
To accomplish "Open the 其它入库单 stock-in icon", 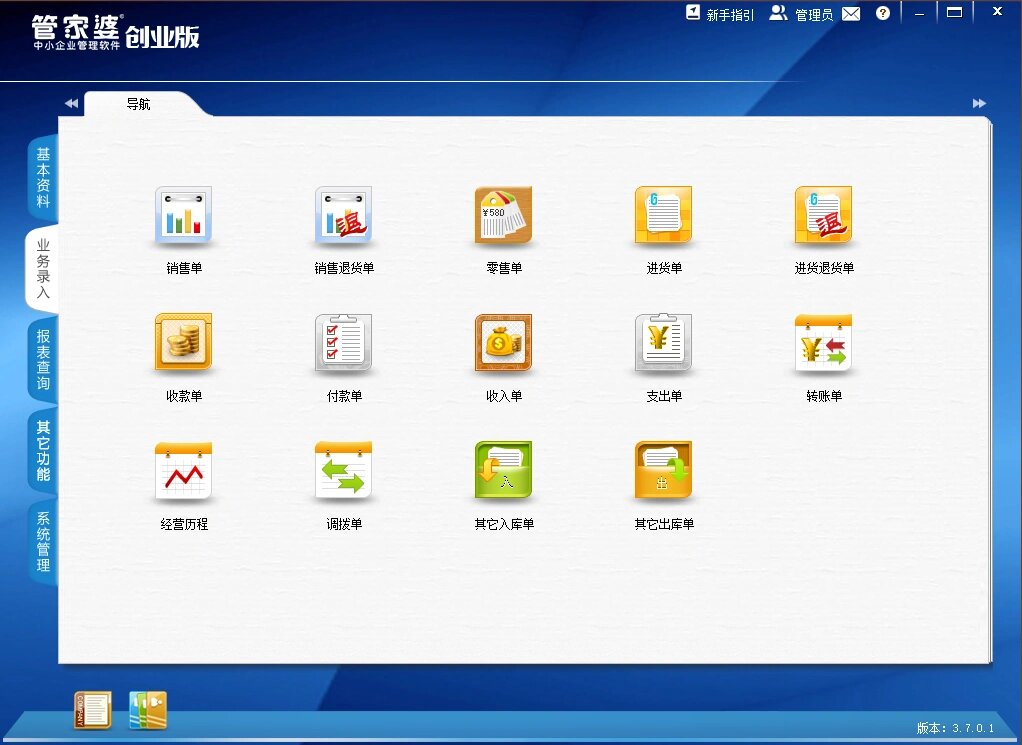I will click(503, 471).
